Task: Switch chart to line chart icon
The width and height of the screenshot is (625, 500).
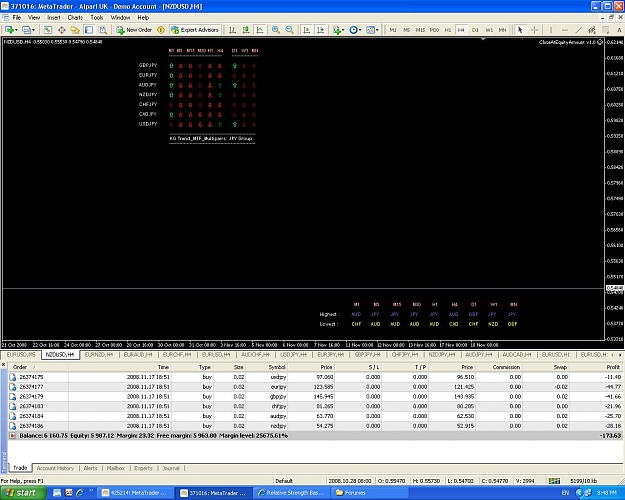Action: click(260, 30)
